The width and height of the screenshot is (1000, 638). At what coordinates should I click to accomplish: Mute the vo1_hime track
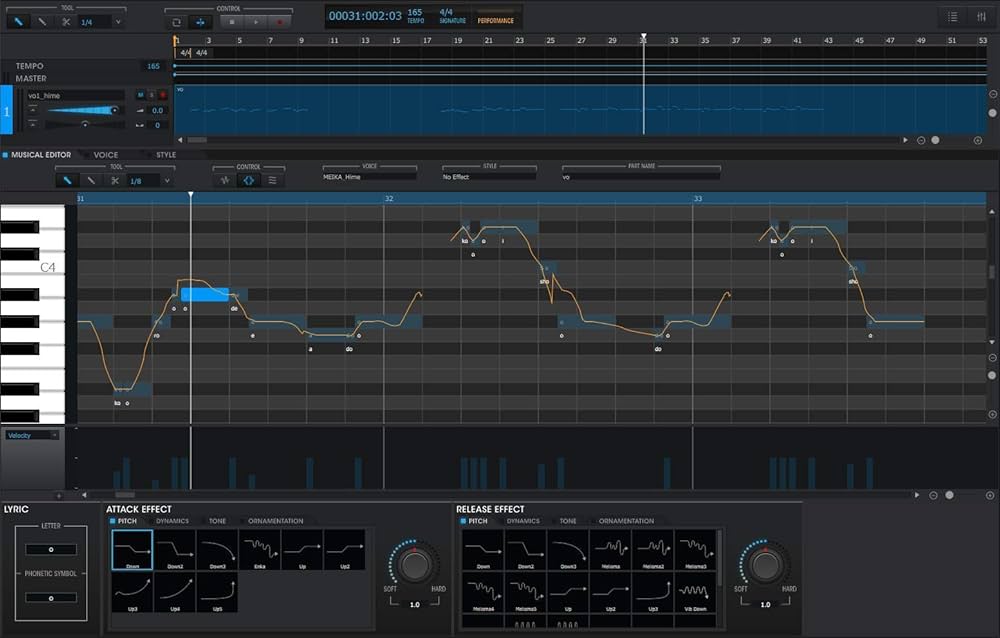pyautogui.click(x=140, y=95)
